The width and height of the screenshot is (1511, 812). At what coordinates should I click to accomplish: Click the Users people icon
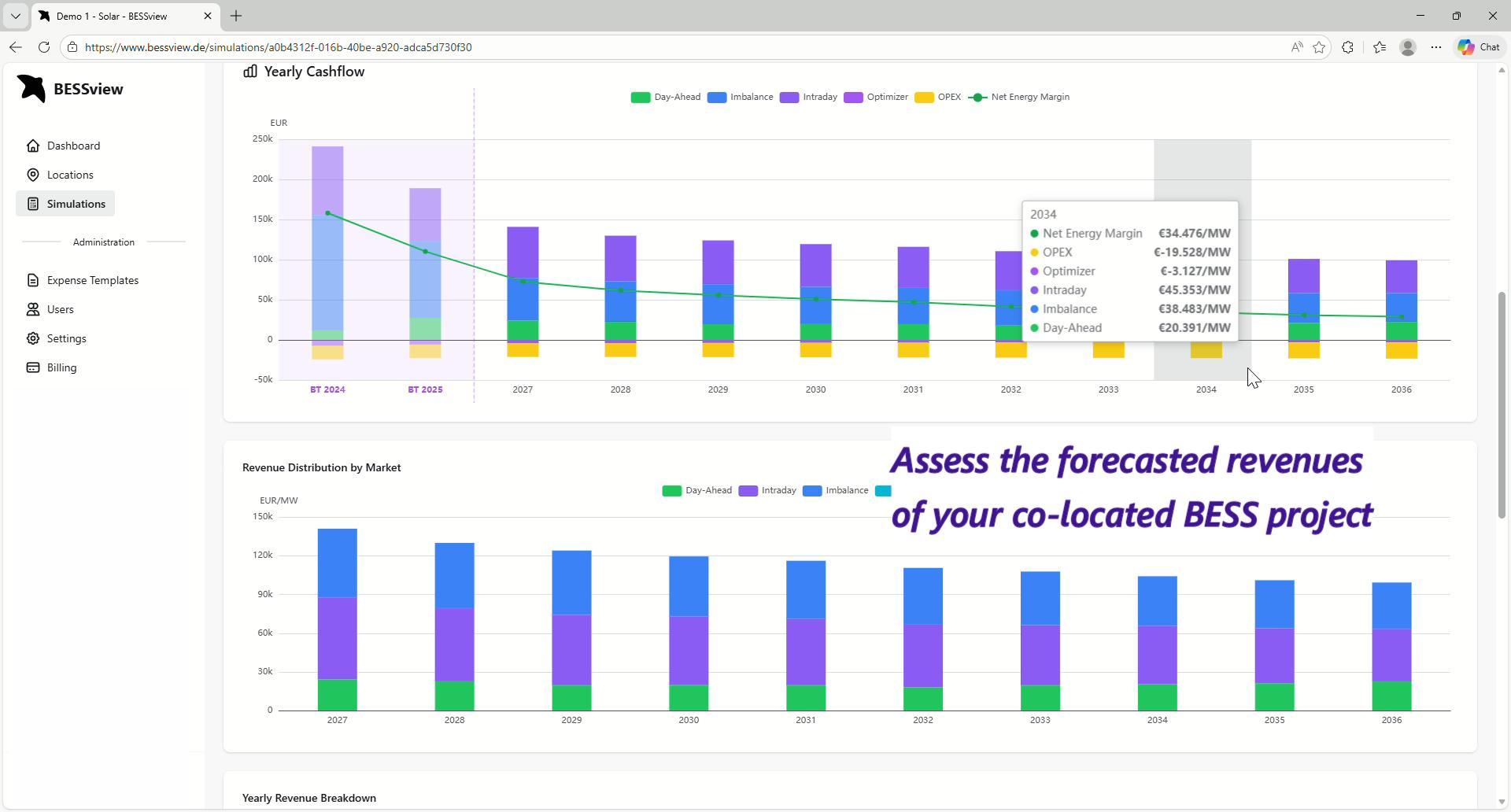click(x=33, y=309)
